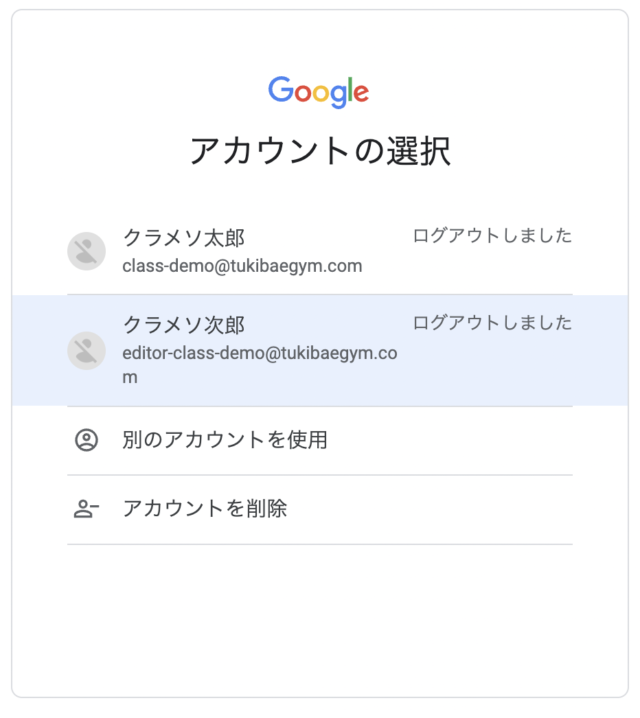Open アカウントを削除 option
This screenshot has height=718, width=640.
[x=320, y=510]
